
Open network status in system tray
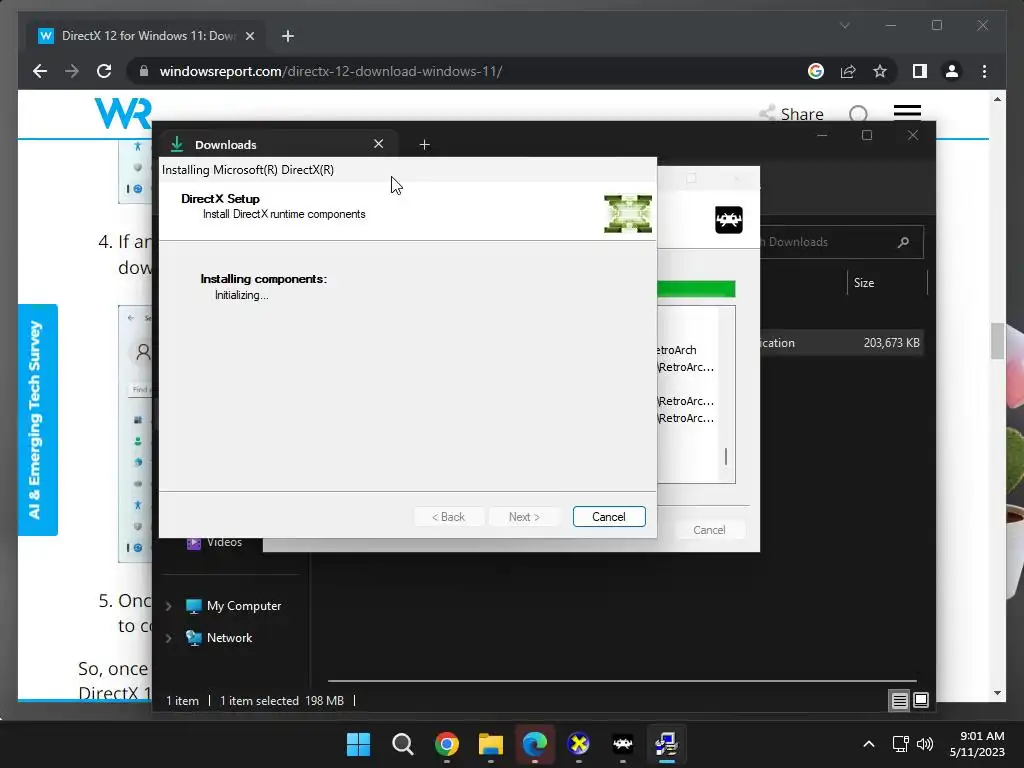click(x=901, y=744)
